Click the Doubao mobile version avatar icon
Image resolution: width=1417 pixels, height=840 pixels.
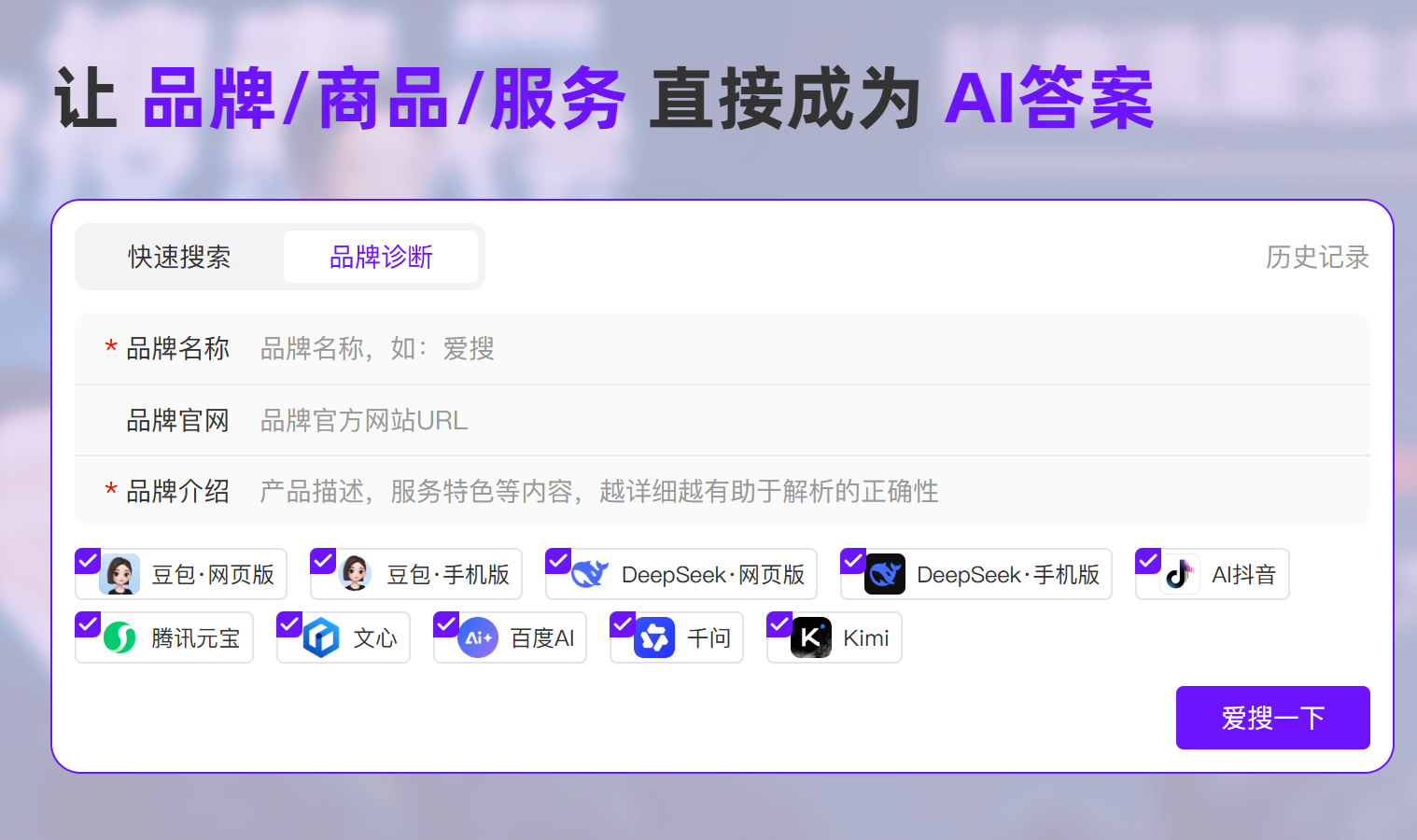coord(356,575)
